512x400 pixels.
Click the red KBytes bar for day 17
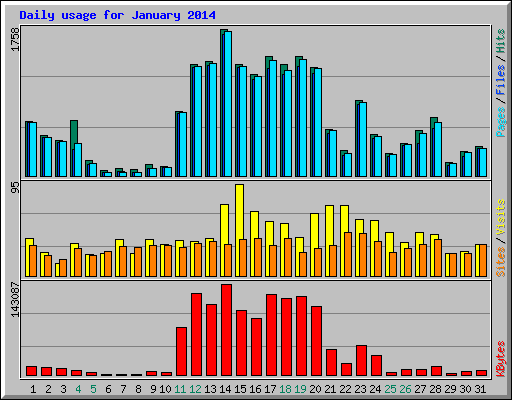[271, 335]
